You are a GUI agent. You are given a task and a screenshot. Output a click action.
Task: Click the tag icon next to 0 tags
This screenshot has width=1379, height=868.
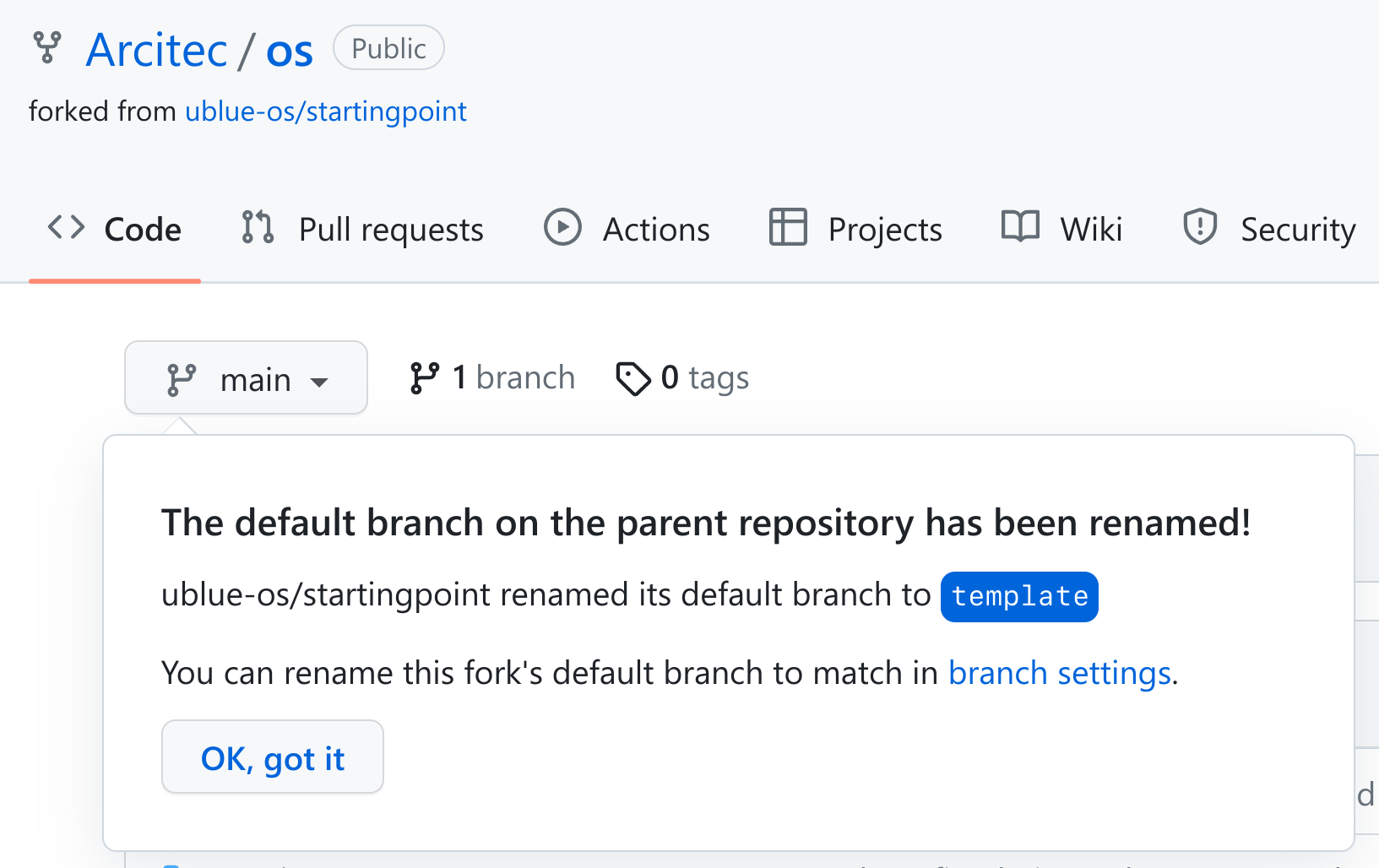click(x=633, y=378)
